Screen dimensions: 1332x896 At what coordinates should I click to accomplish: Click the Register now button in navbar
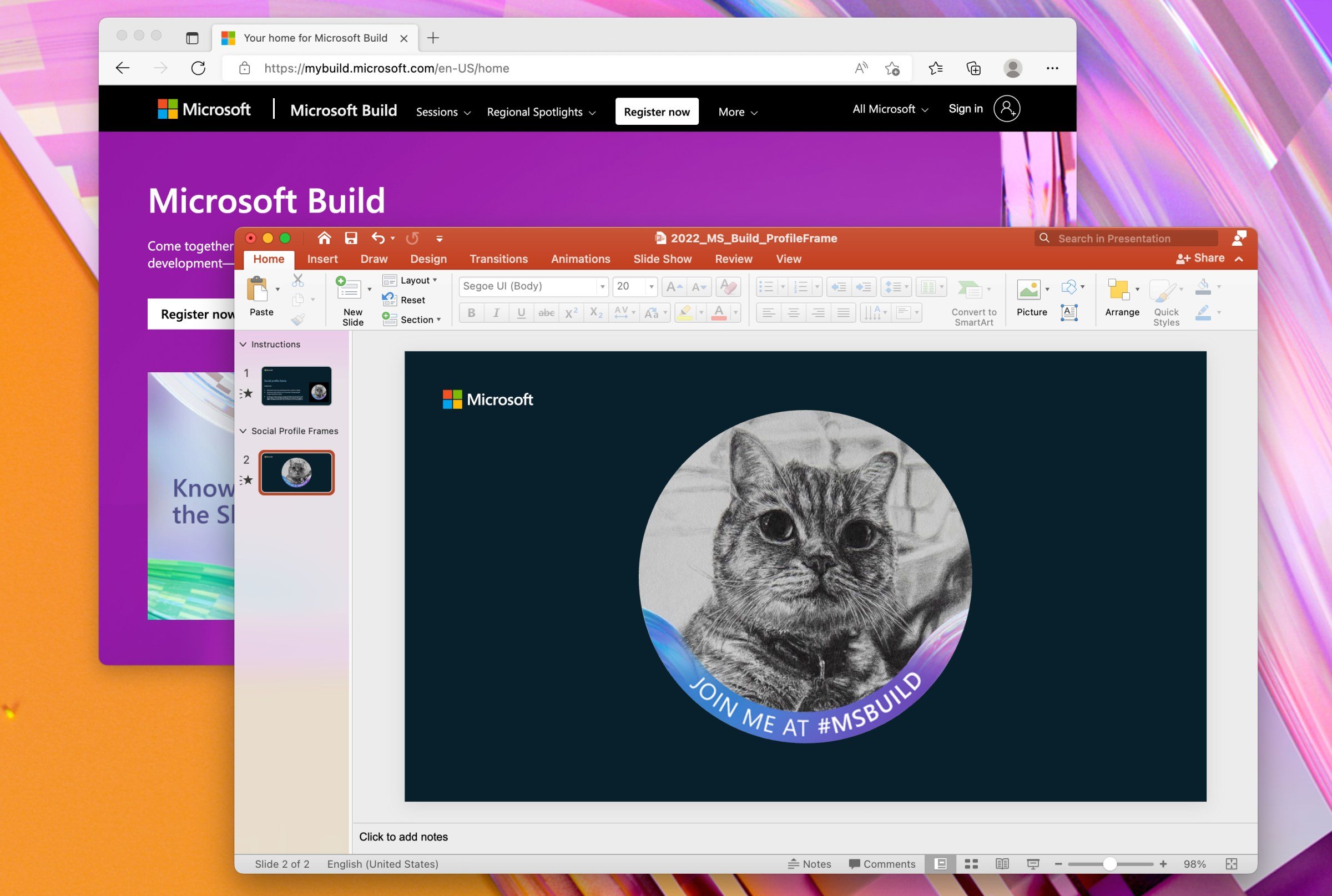[x=656, y=112]
